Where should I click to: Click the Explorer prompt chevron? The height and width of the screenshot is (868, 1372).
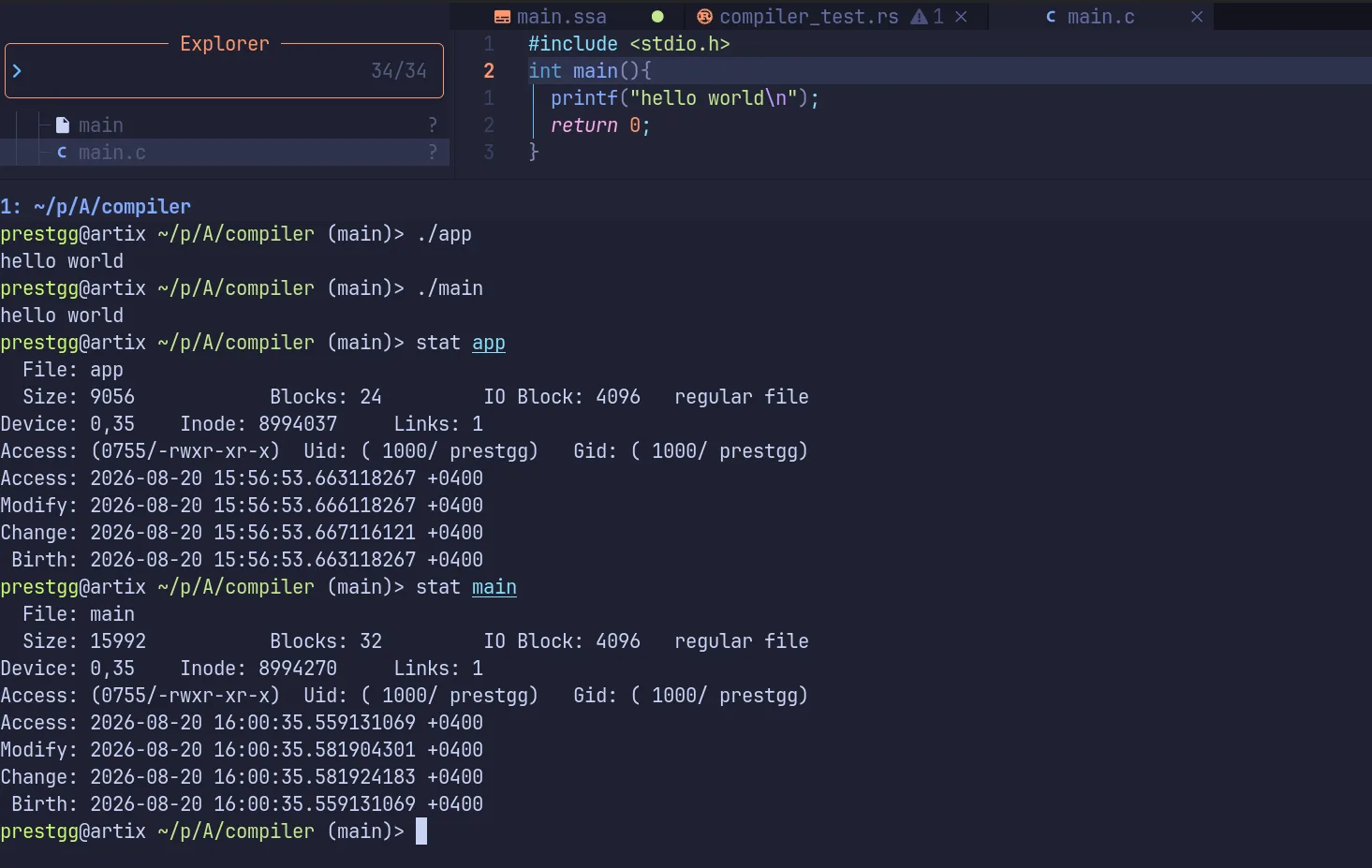pos(17,70)
